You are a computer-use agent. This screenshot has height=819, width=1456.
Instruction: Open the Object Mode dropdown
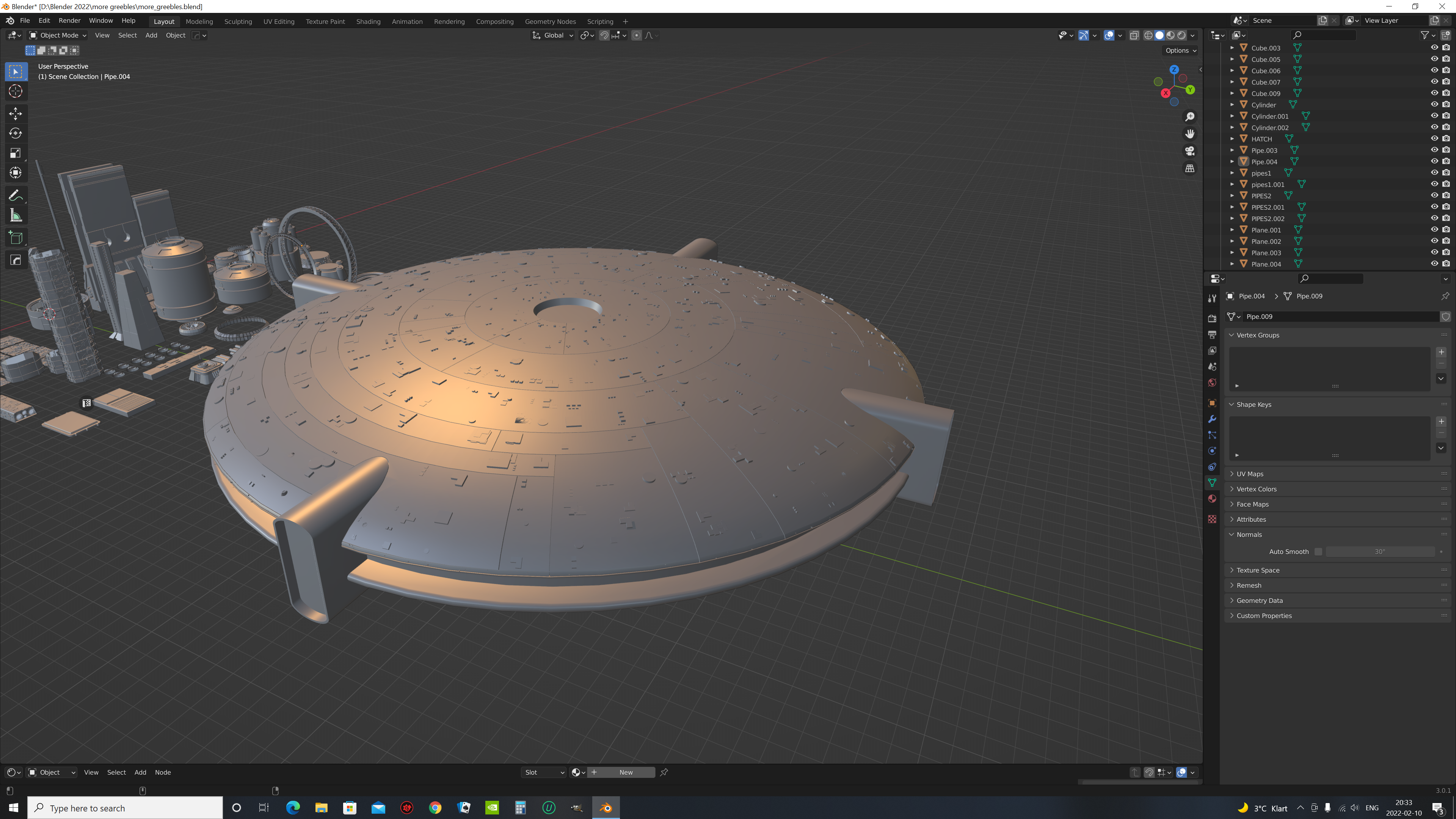point(58,35)
